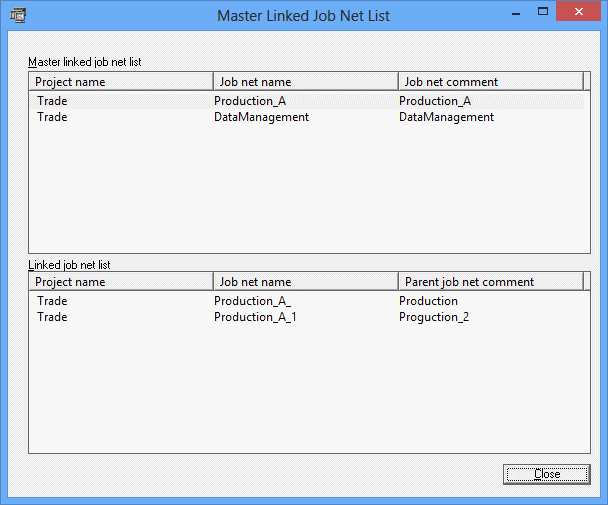Click master list Job net name column header
The width and height of the screenshot is (608, 505).
[x=306, y=82]
